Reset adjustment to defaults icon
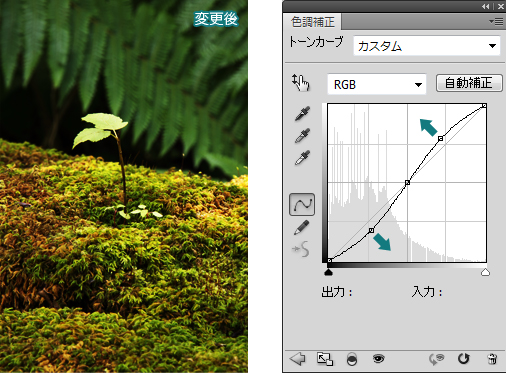Viewport: 508px width, 373px height. tap(463, 359)
